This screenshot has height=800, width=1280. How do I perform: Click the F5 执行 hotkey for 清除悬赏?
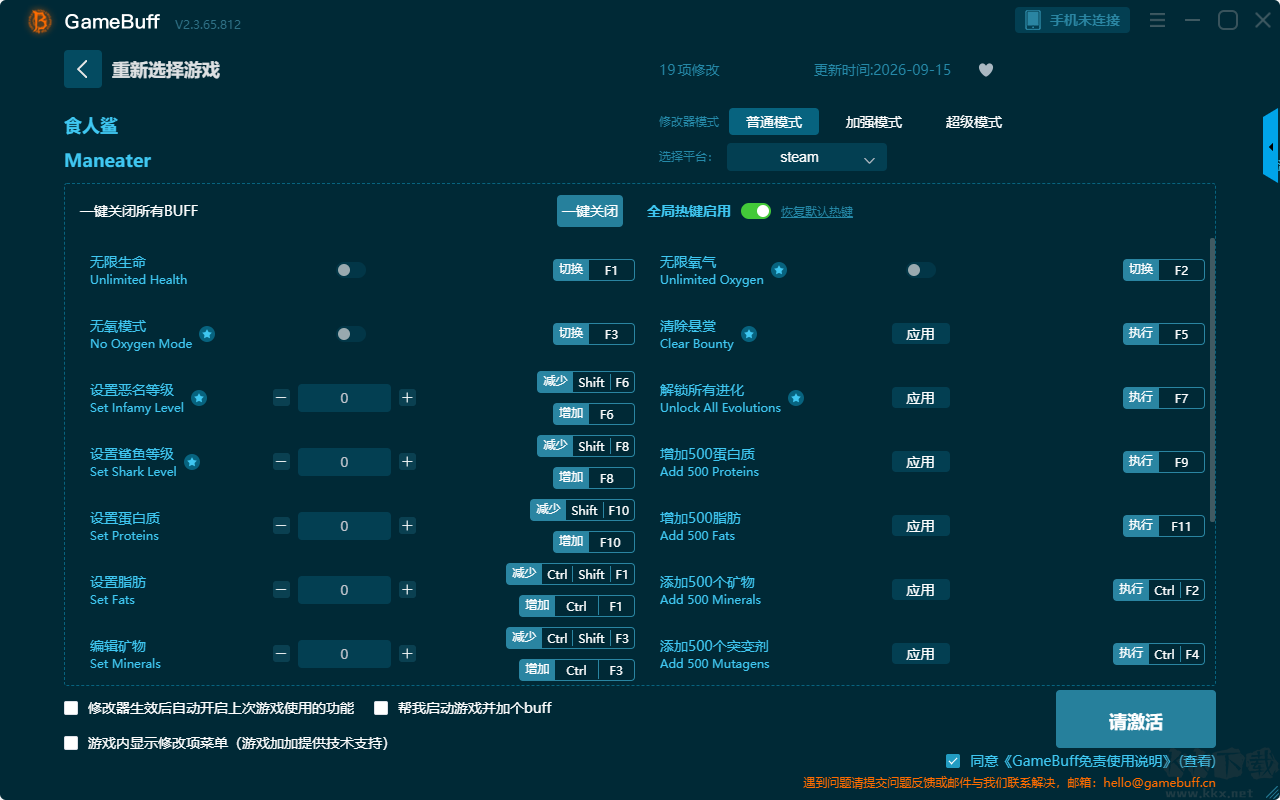[1164, 334]
